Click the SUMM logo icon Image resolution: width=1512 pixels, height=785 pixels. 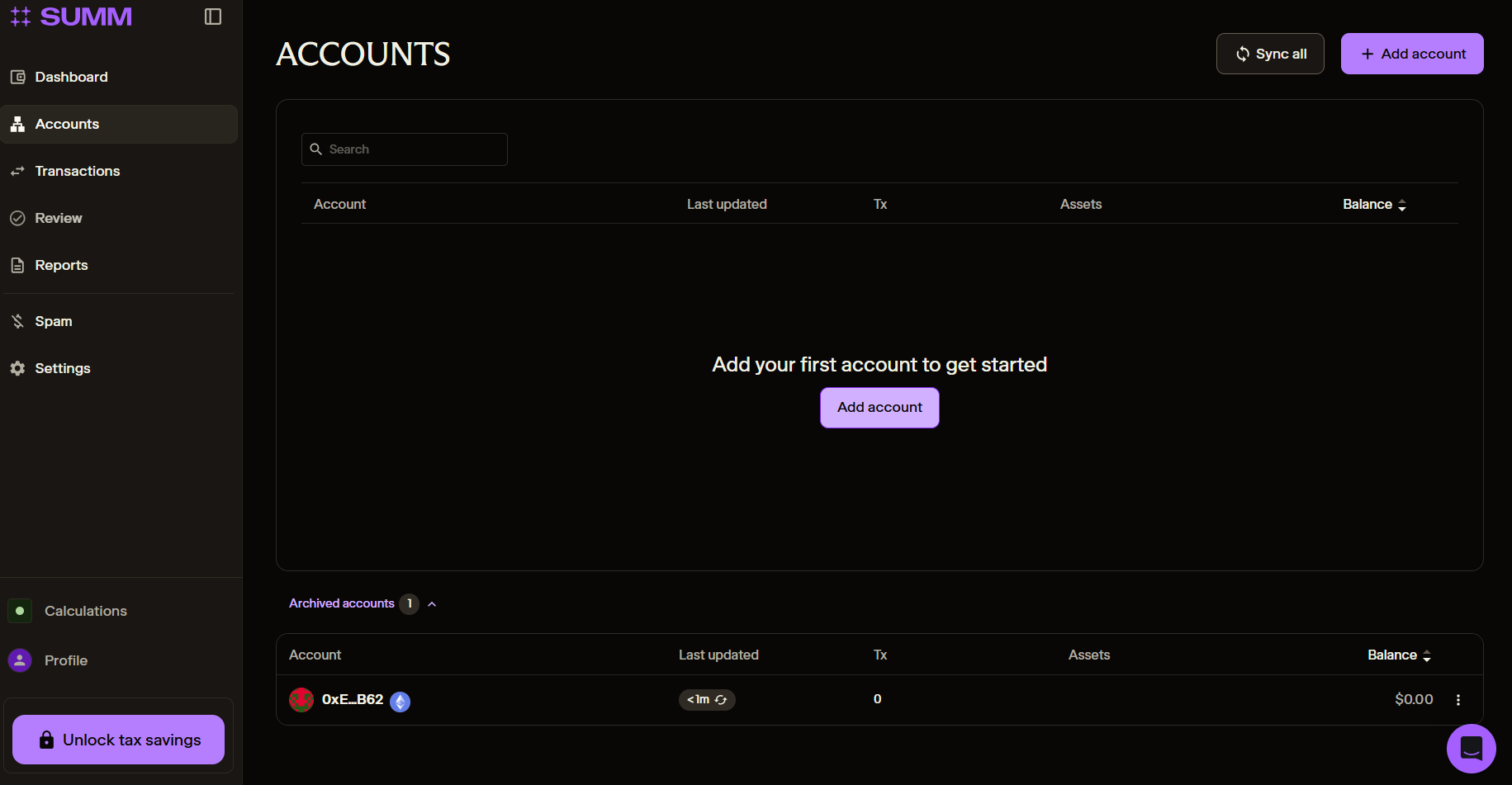(x=21, y=16)
